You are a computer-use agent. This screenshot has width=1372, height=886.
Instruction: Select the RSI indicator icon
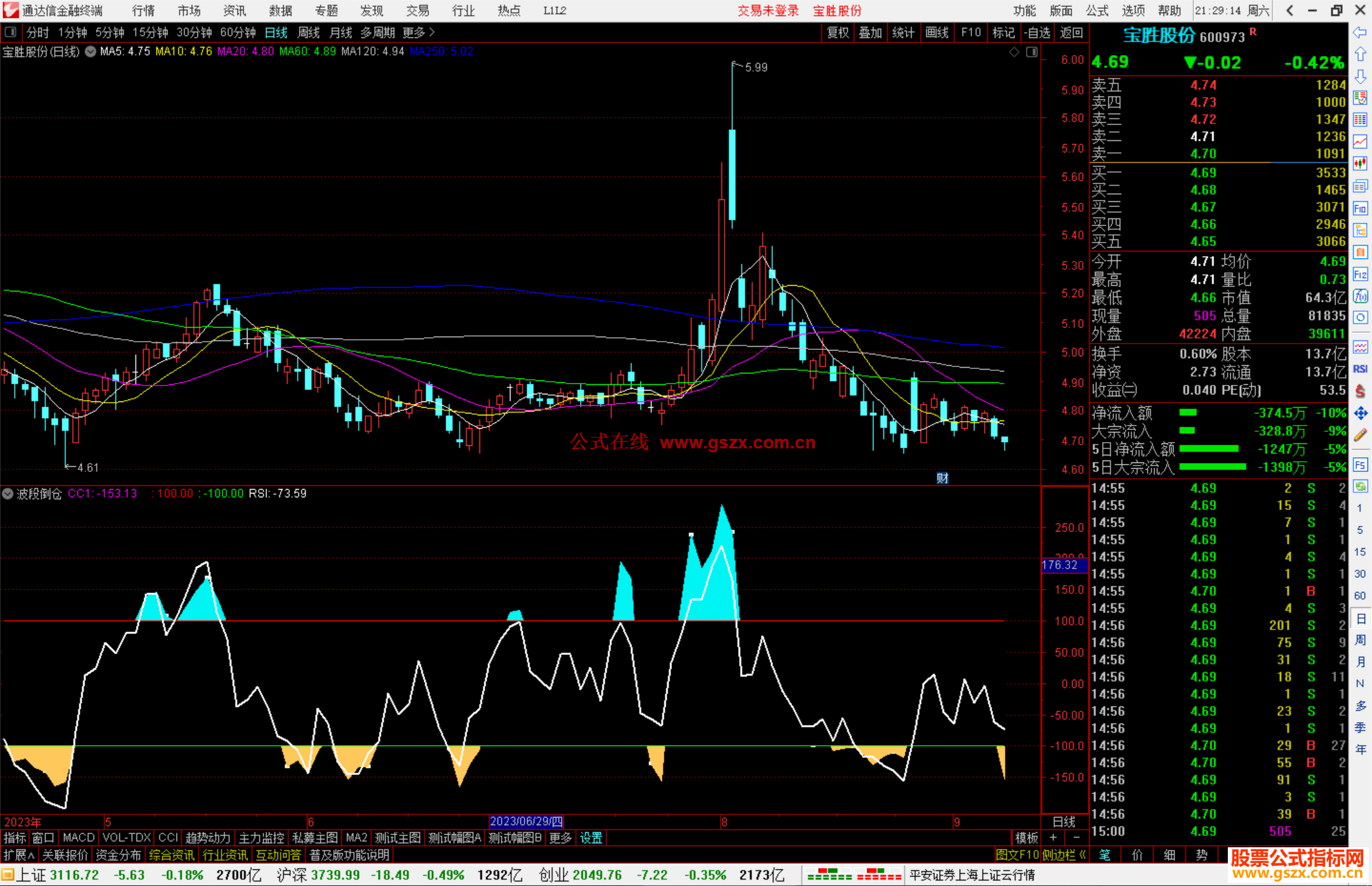pos(1360,369)
